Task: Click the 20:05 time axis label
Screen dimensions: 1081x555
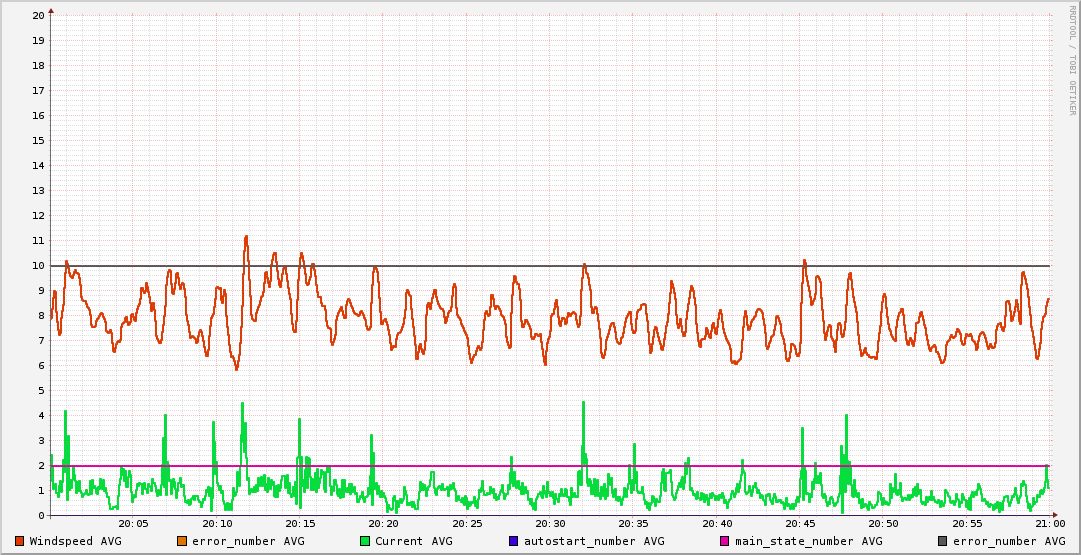Action: [134, 524]
